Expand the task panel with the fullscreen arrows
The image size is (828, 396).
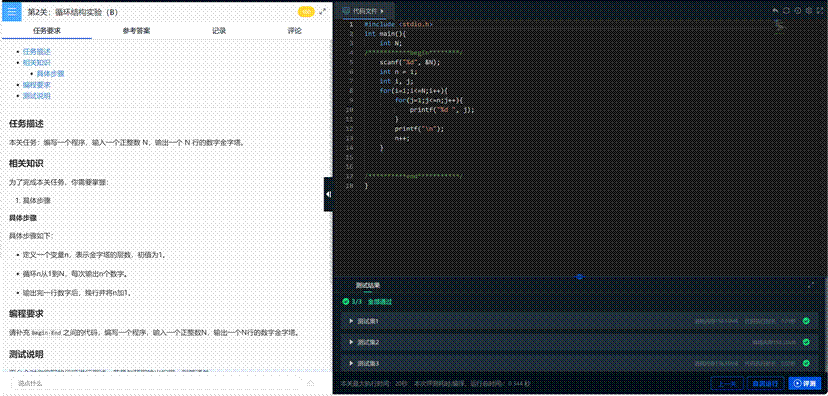pos(323,11)
